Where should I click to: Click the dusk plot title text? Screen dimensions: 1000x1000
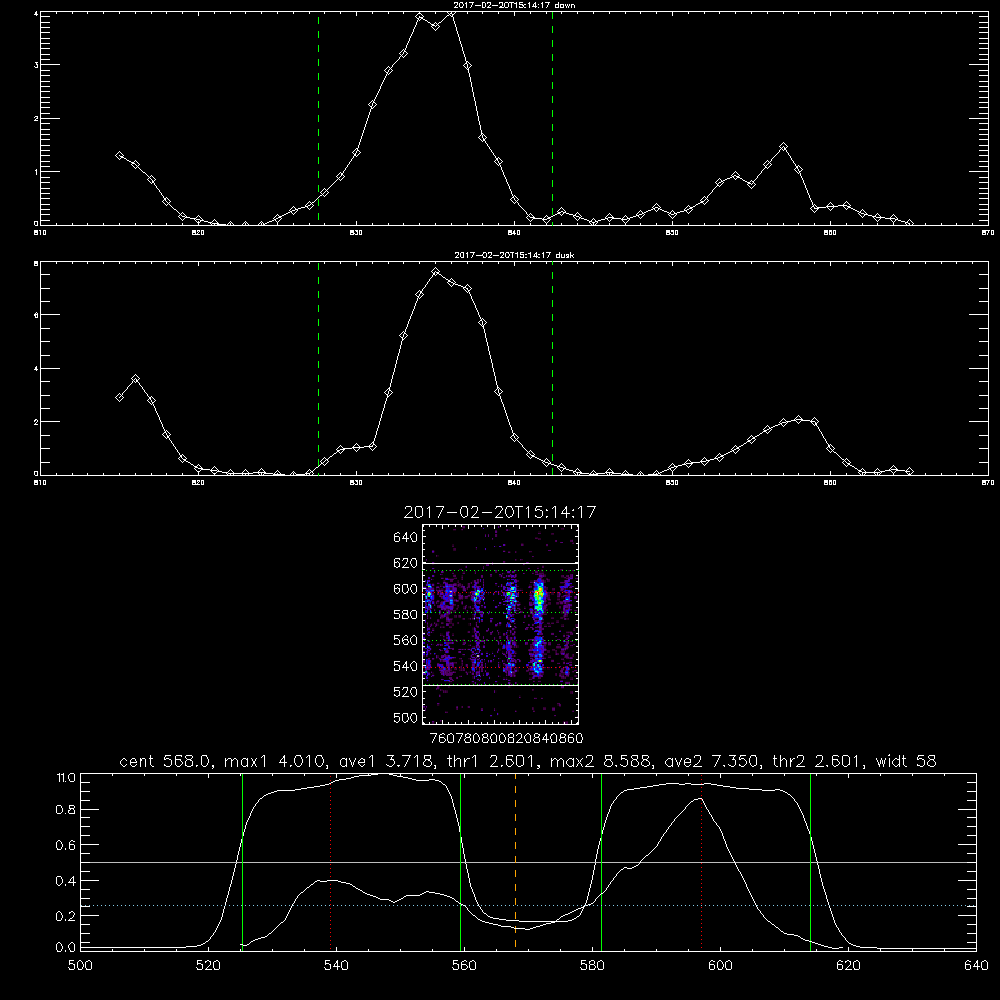(x=514, y=255)
